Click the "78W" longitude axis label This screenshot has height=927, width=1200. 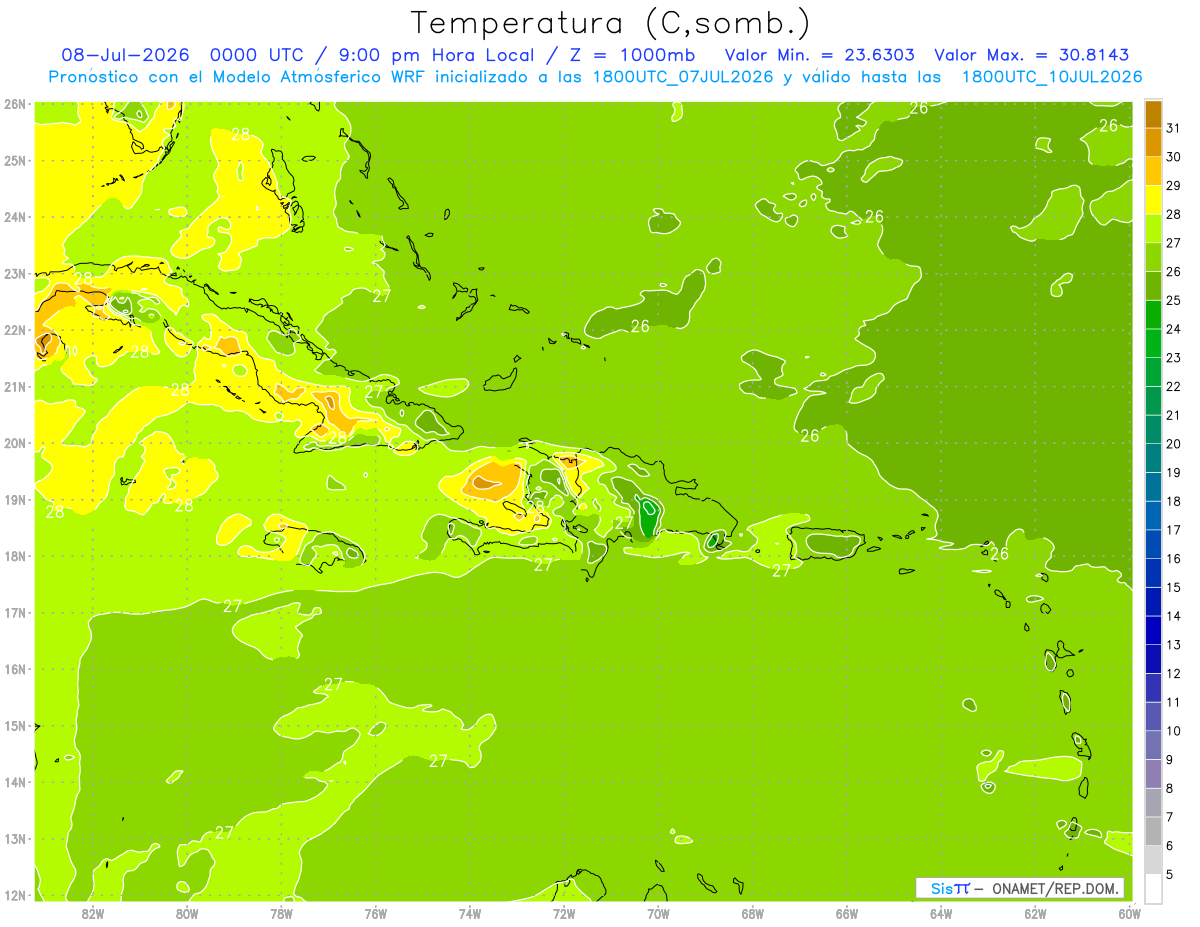point(281,913)
